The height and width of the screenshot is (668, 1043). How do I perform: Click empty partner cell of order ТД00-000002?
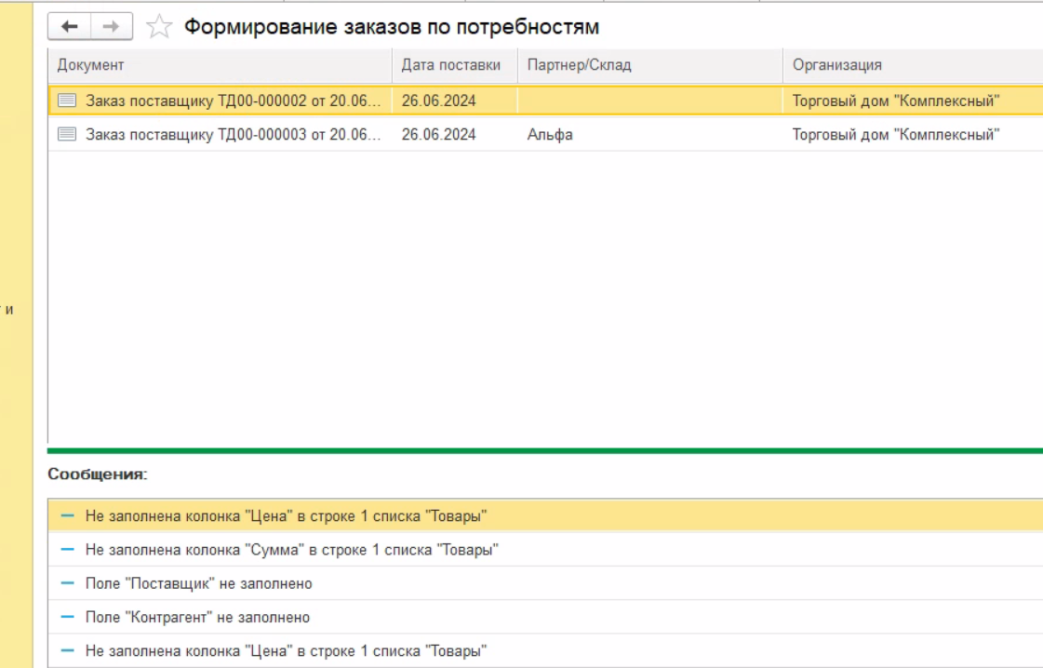coord(648,100)
